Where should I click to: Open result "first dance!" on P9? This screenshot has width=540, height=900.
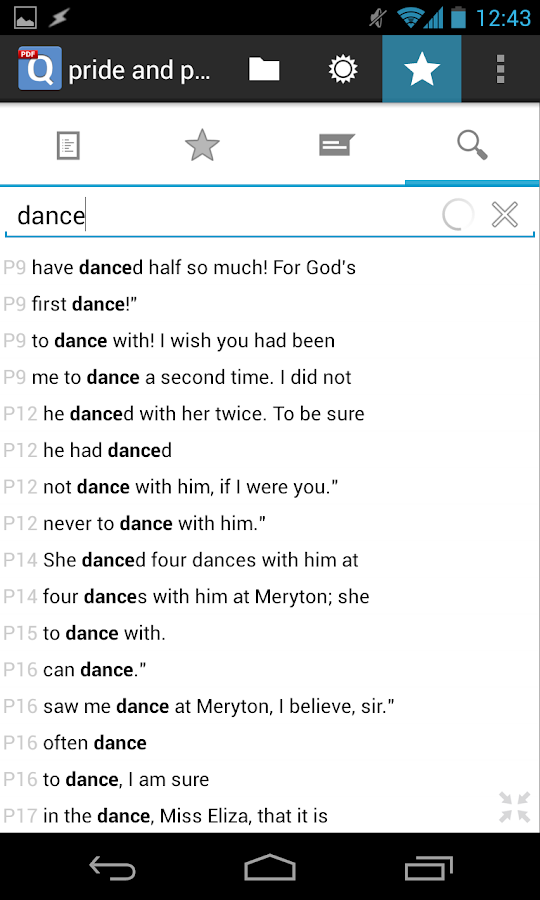(270, 304)
